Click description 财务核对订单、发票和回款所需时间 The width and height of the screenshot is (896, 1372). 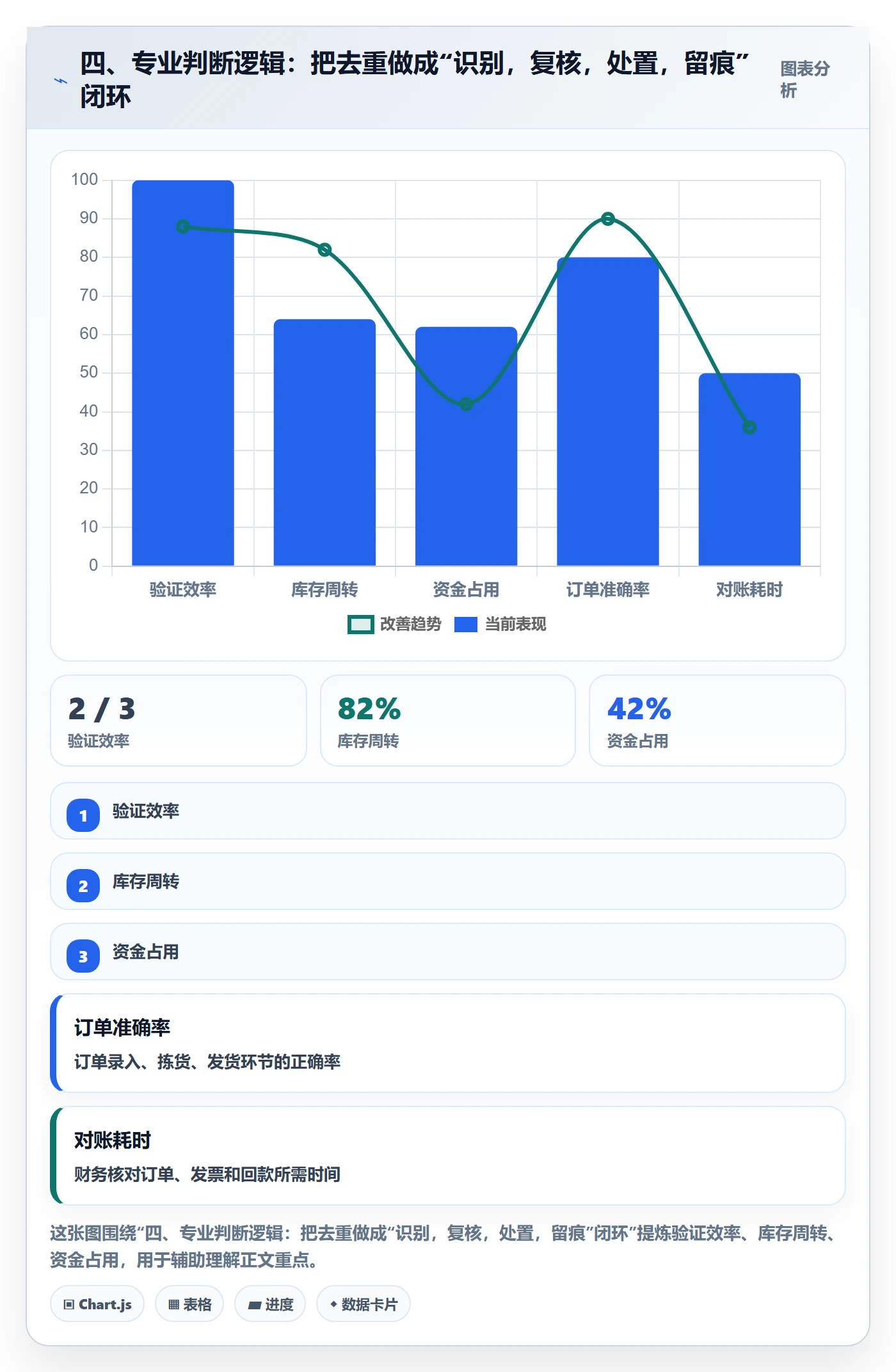tap(207, 1175)
